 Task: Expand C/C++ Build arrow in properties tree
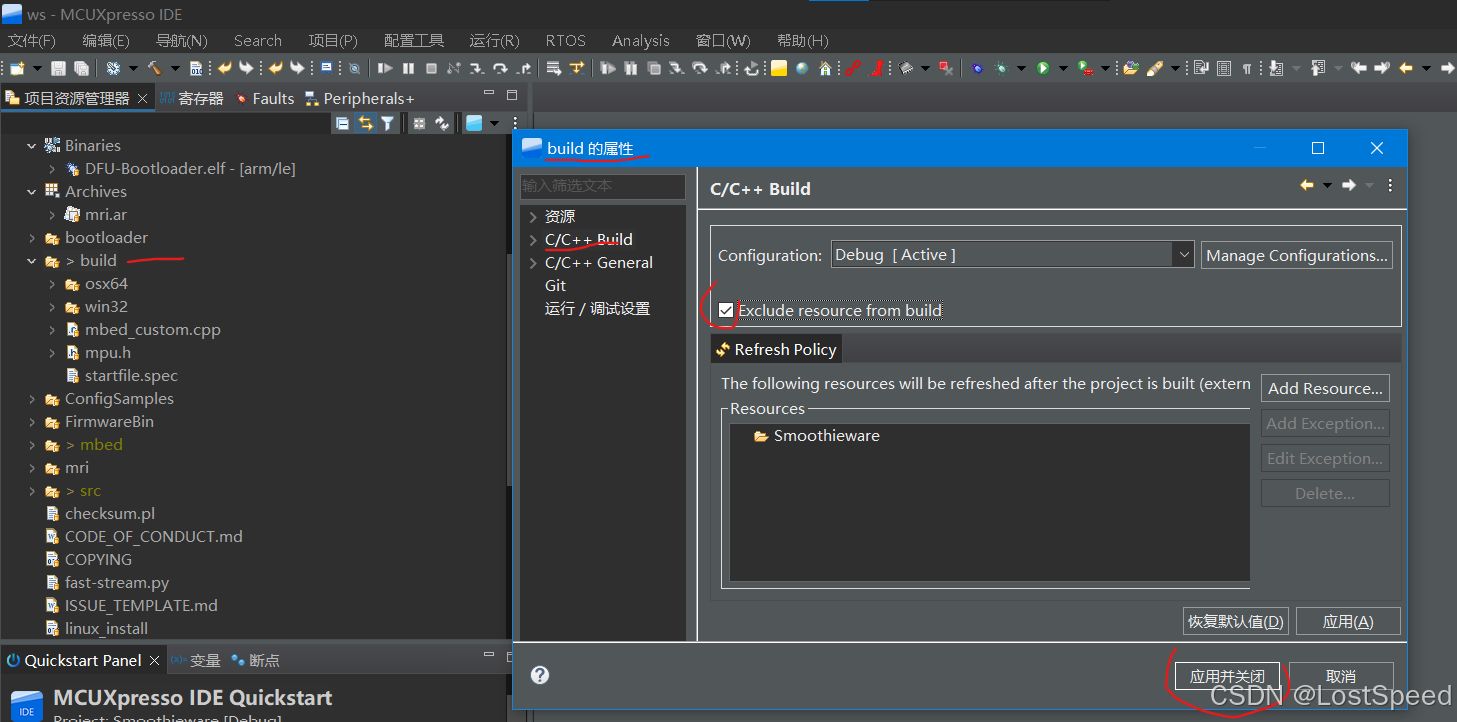pos(533,240)
